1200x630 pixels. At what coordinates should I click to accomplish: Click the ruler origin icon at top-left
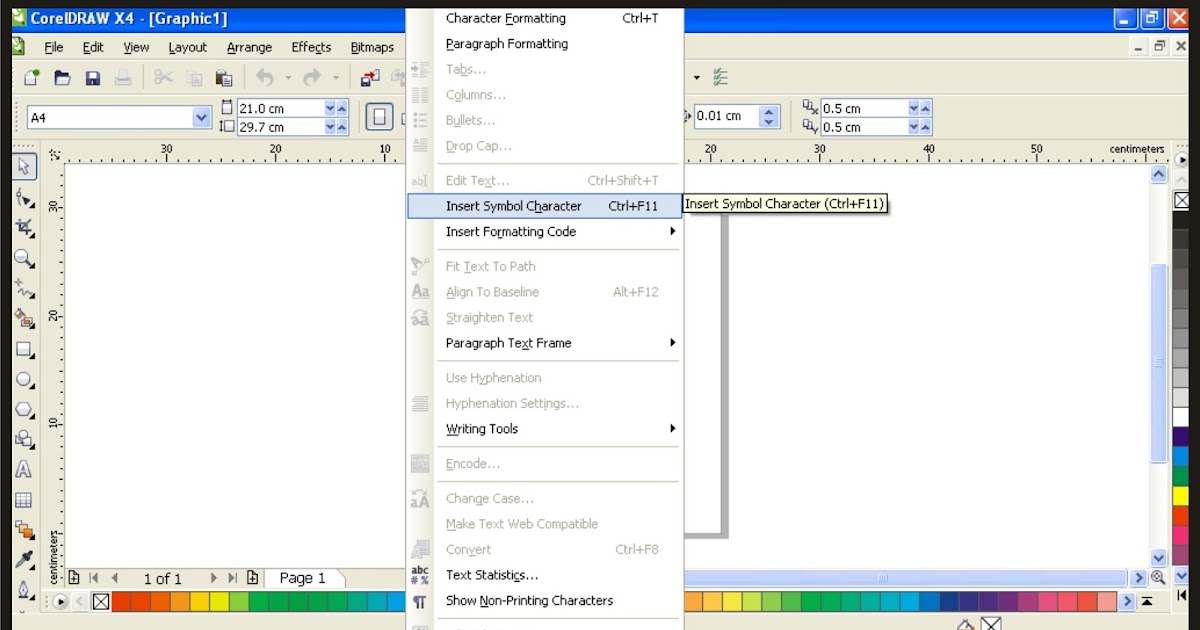[55, 155]
